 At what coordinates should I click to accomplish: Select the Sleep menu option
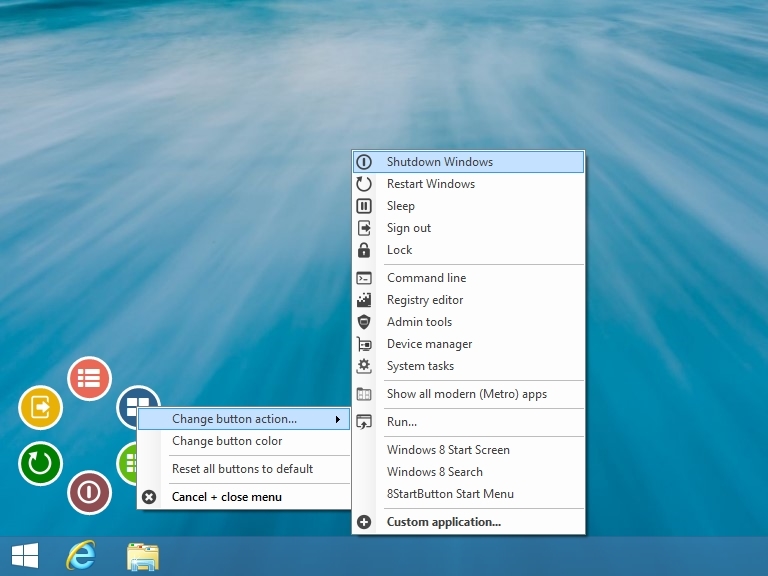click(468, 206)
